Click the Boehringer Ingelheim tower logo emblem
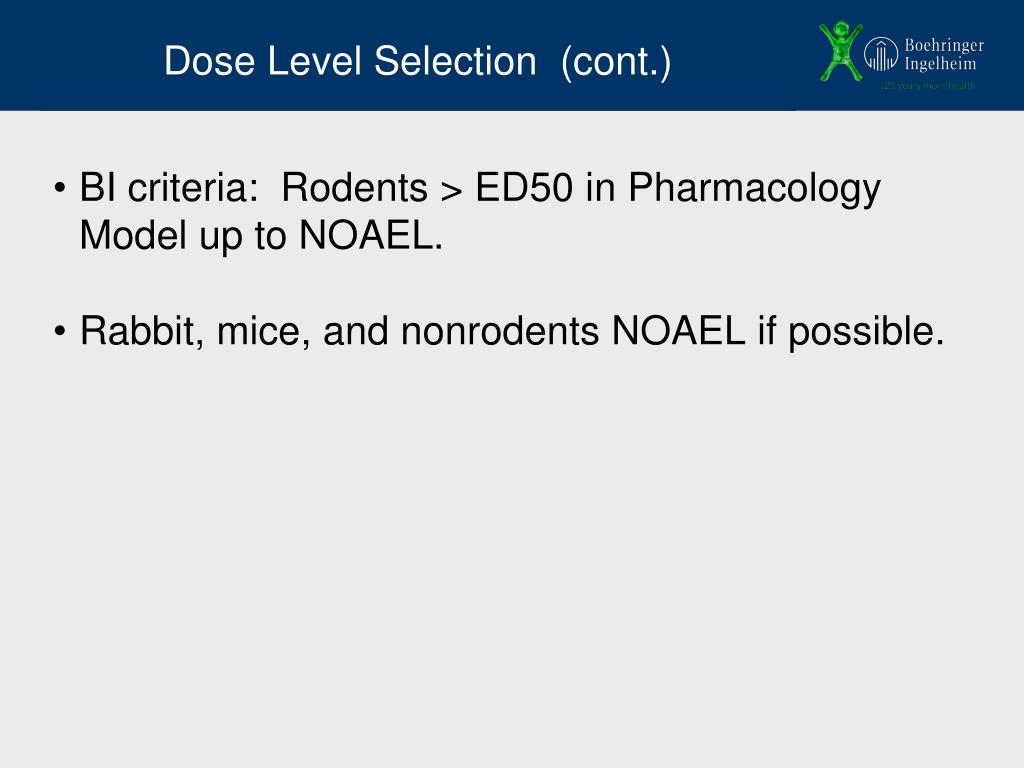 coord(881,54)
